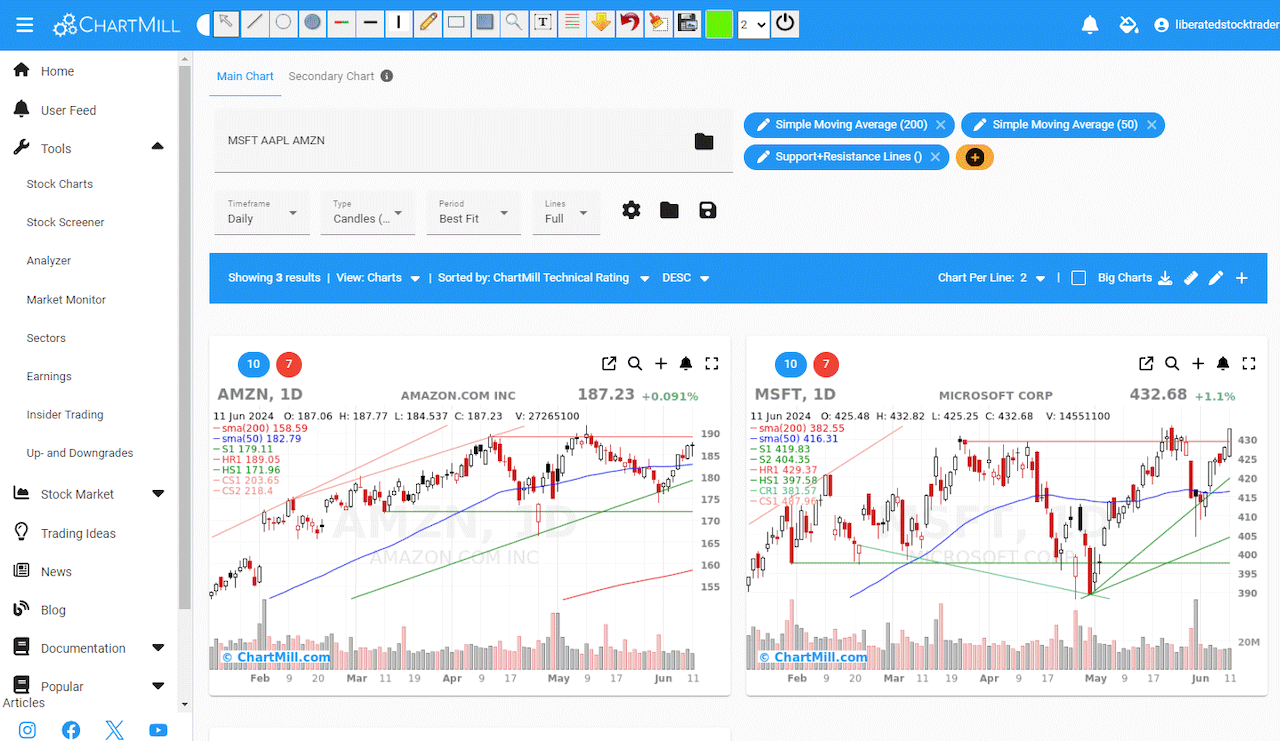Screen dimensions: 1280x741
Task: Remove Support+Resistance Lines indicator
Action: (x=935, y=157)
